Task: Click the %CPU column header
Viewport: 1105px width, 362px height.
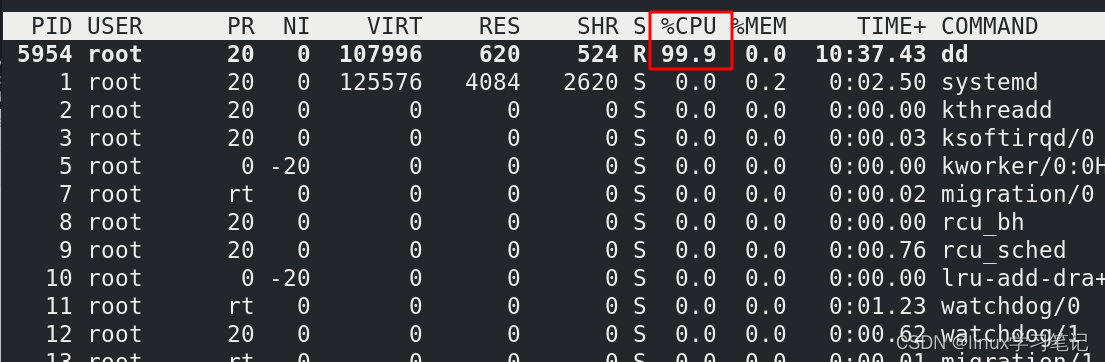Action: point(689,27)
